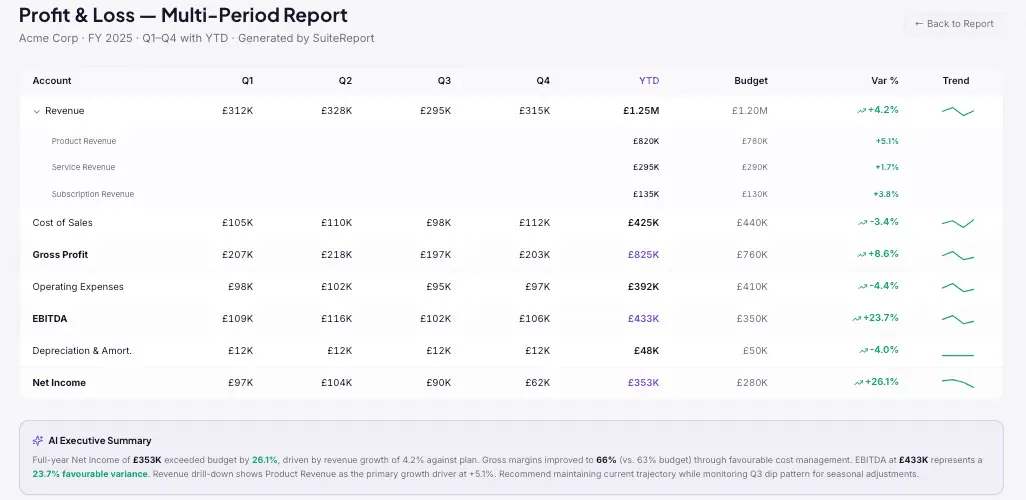Image resolution: width=1026 pixels, height=500 pixels.
Task: Click the trend arrow beside +8.6%
Action: pos(862,255)
